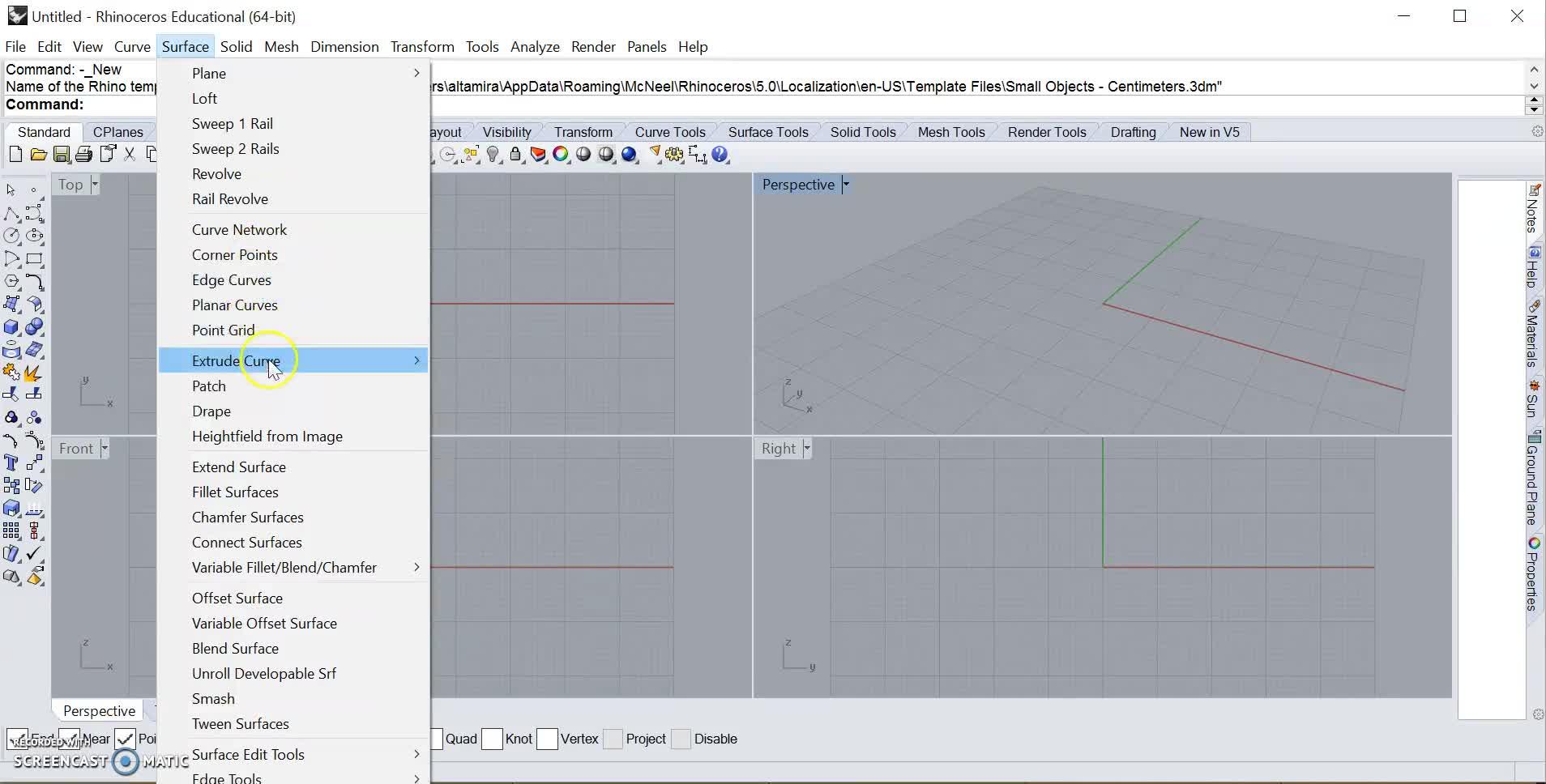Screen dimensions: 1546x784
Task: Open the Help question mark icon
Action: (720, 155)
